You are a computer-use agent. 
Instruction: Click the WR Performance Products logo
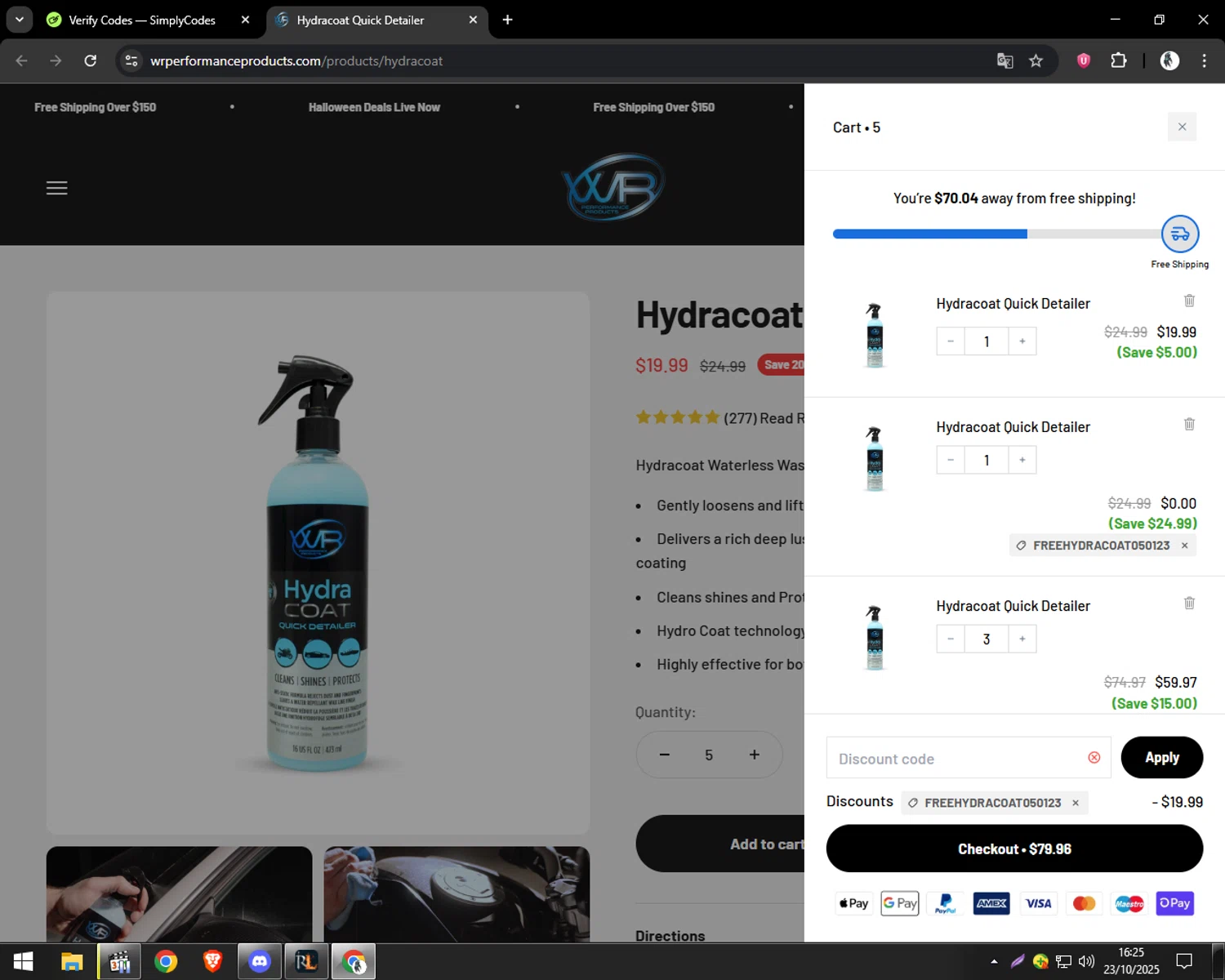[612, 186]
